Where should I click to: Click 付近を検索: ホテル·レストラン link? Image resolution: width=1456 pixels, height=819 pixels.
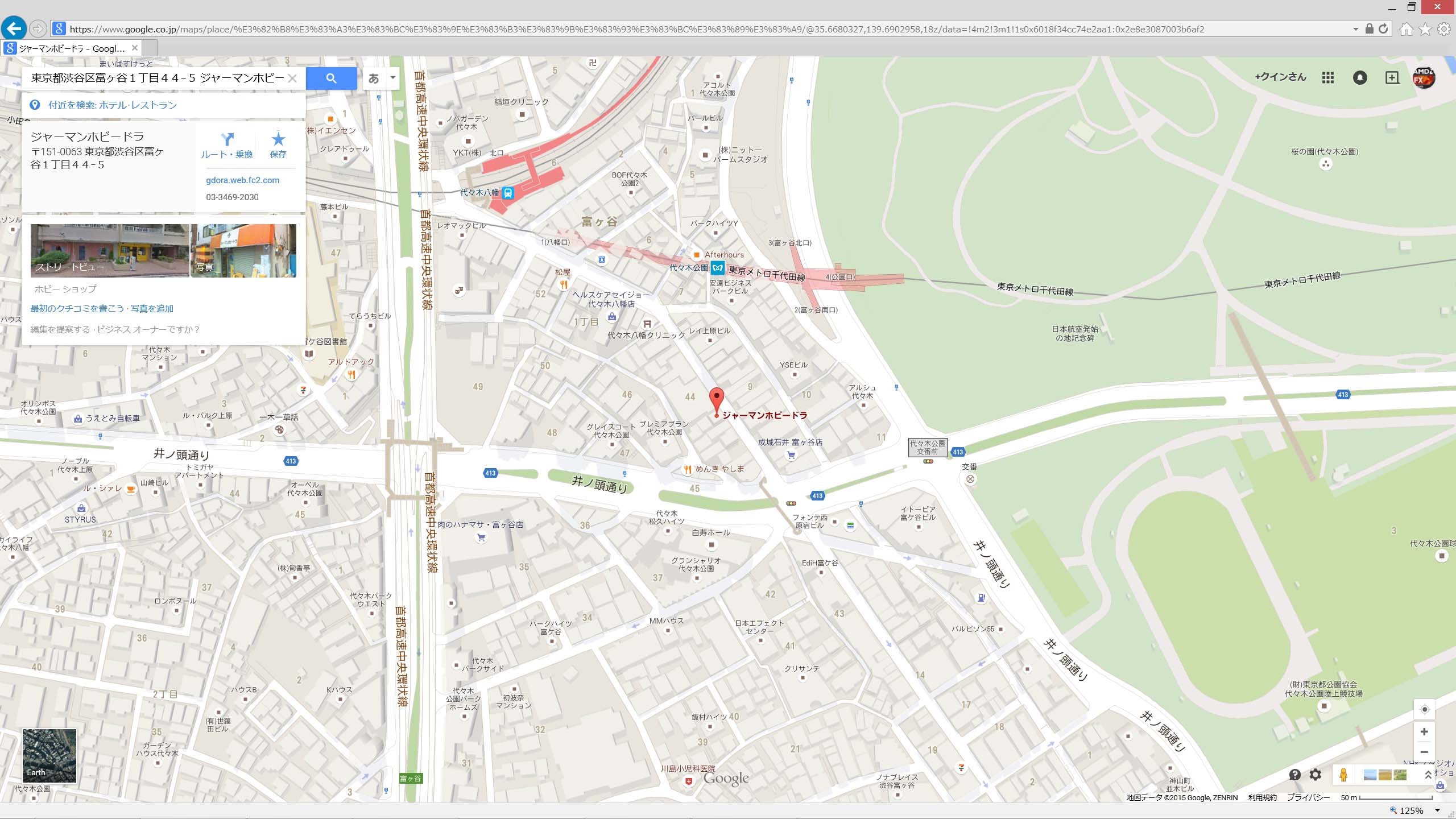[x=113, y=105]
